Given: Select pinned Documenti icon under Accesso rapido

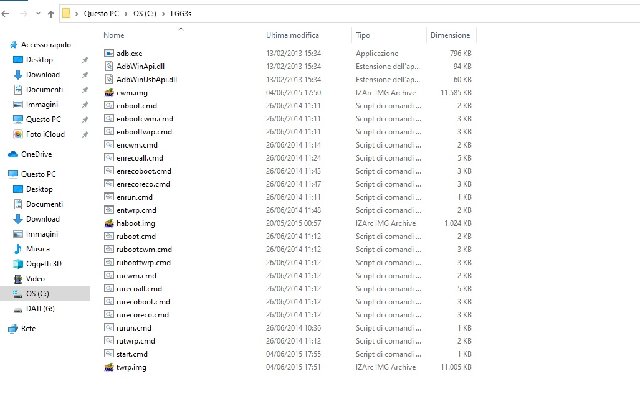Looking at the screenshot, I should click(18, 89).
